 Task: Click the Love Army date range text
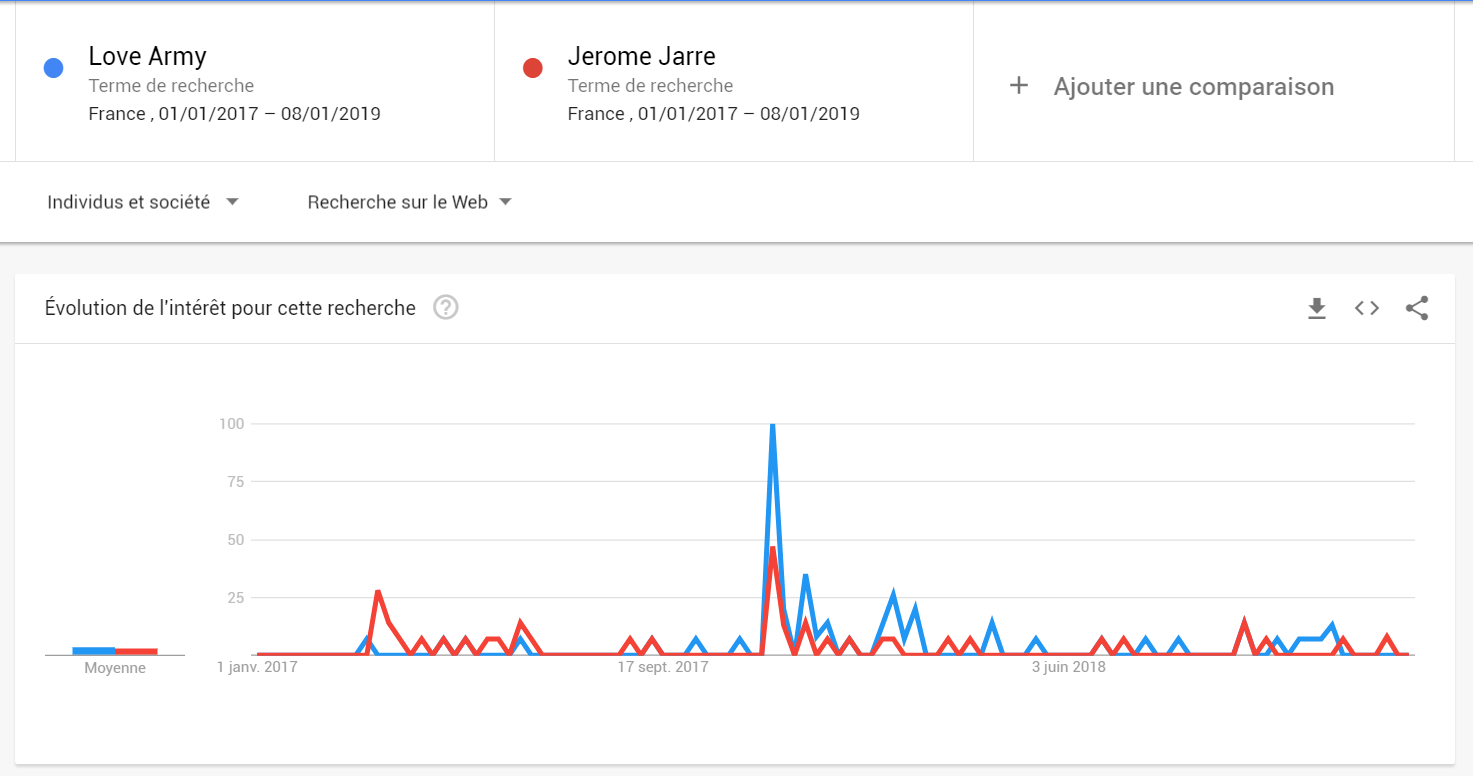(235, 114)
